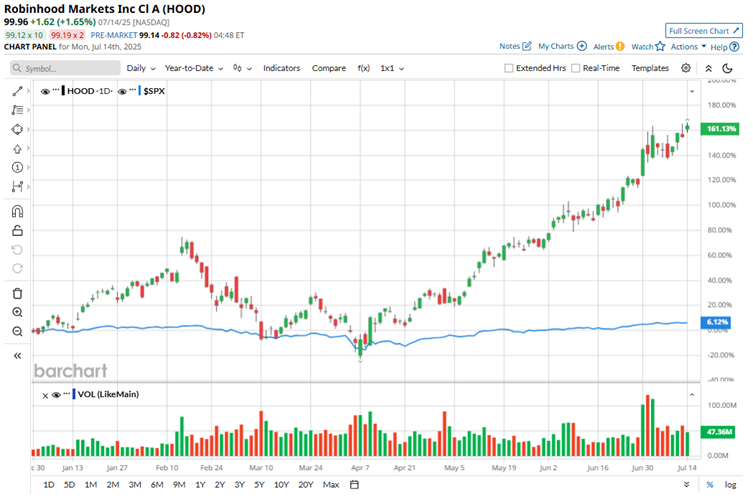Remove the VOL panel with X
The height and width of the screenshot is (504, 753).
45,395
